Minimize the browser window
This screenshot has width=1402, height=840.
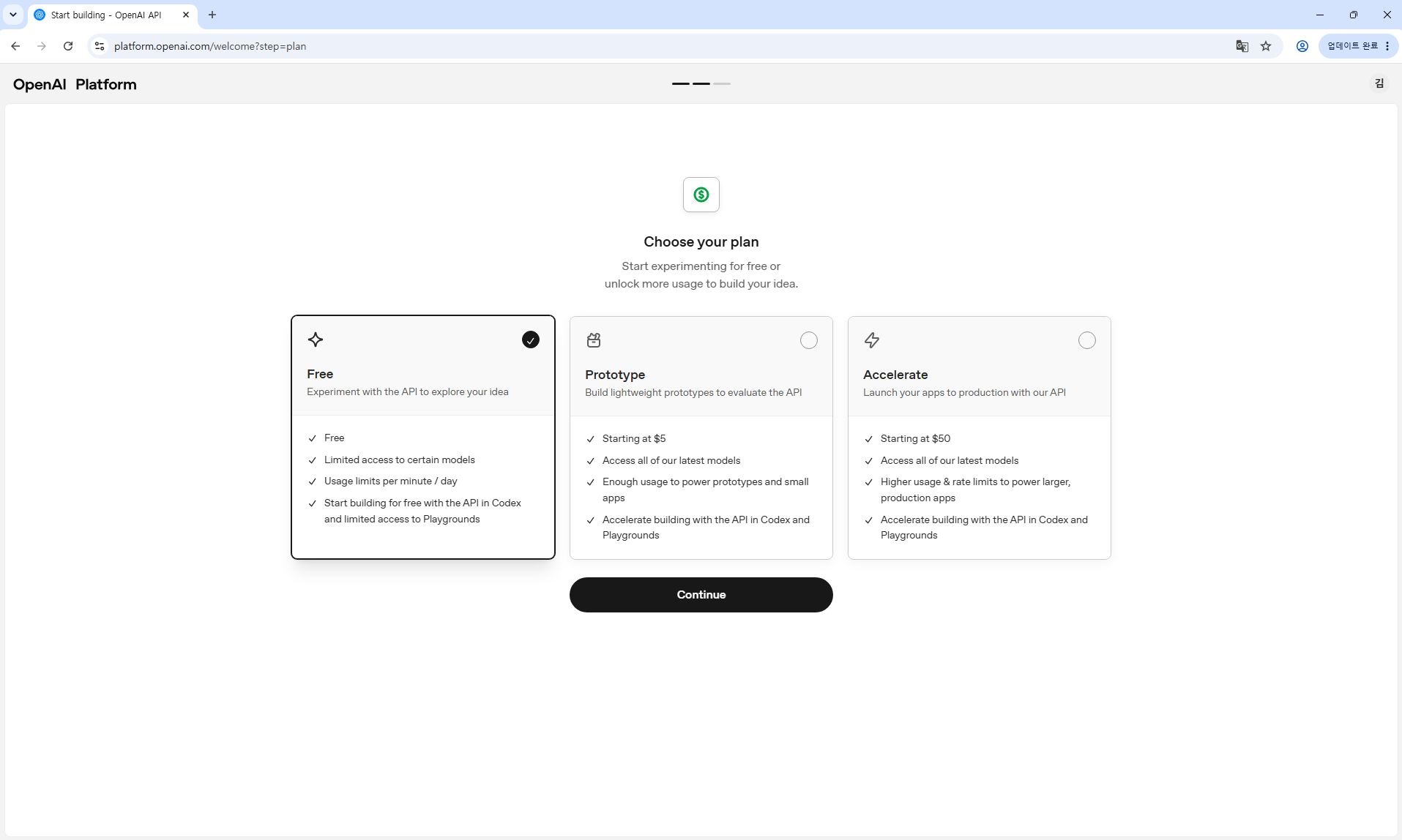point(1320,15)
